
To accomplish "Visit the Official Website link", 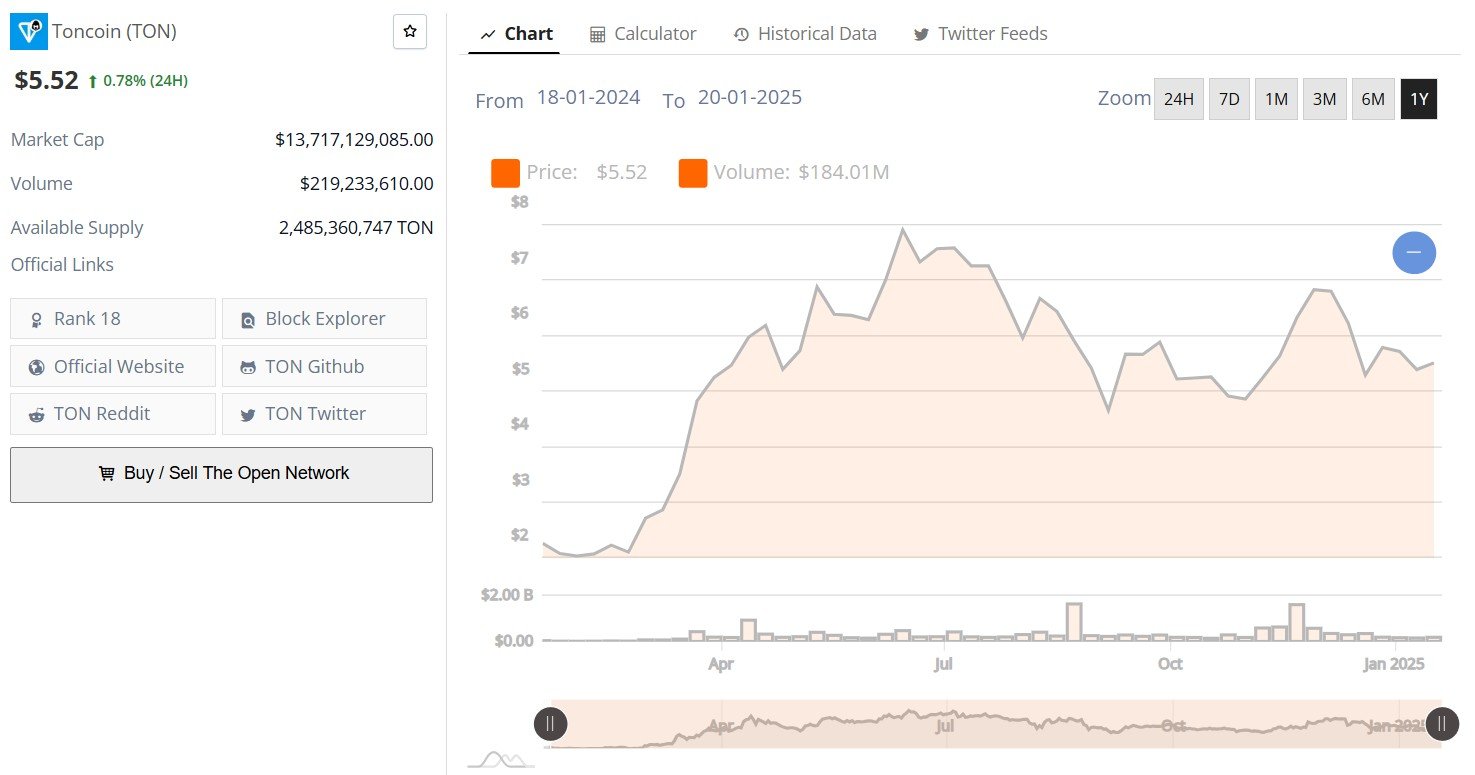I will point(113,366).
